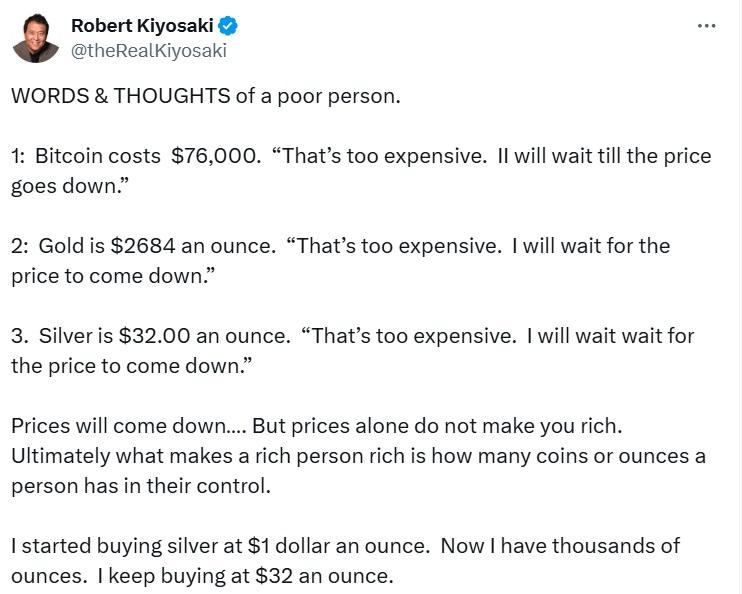The height and width of the screenshot is (594, 742).
Task: Click the "Prices will come down...." sentence
Action: click(x=128, y=424)
